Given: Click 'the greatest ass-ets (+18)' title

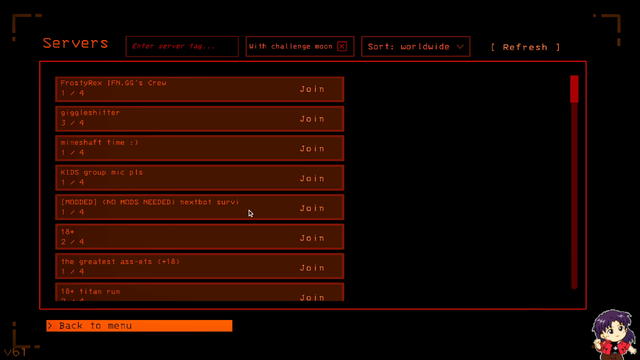Looking at the screenshot, I should (120, 262).
